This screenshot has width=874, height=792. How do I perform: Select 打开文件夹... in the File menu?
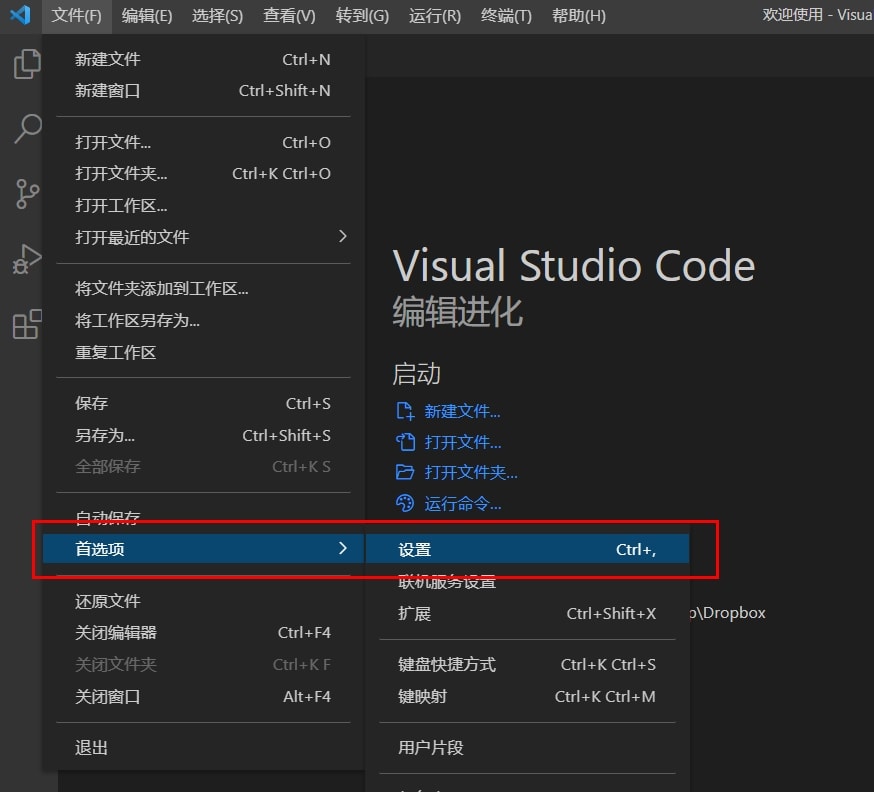[203, 173]
